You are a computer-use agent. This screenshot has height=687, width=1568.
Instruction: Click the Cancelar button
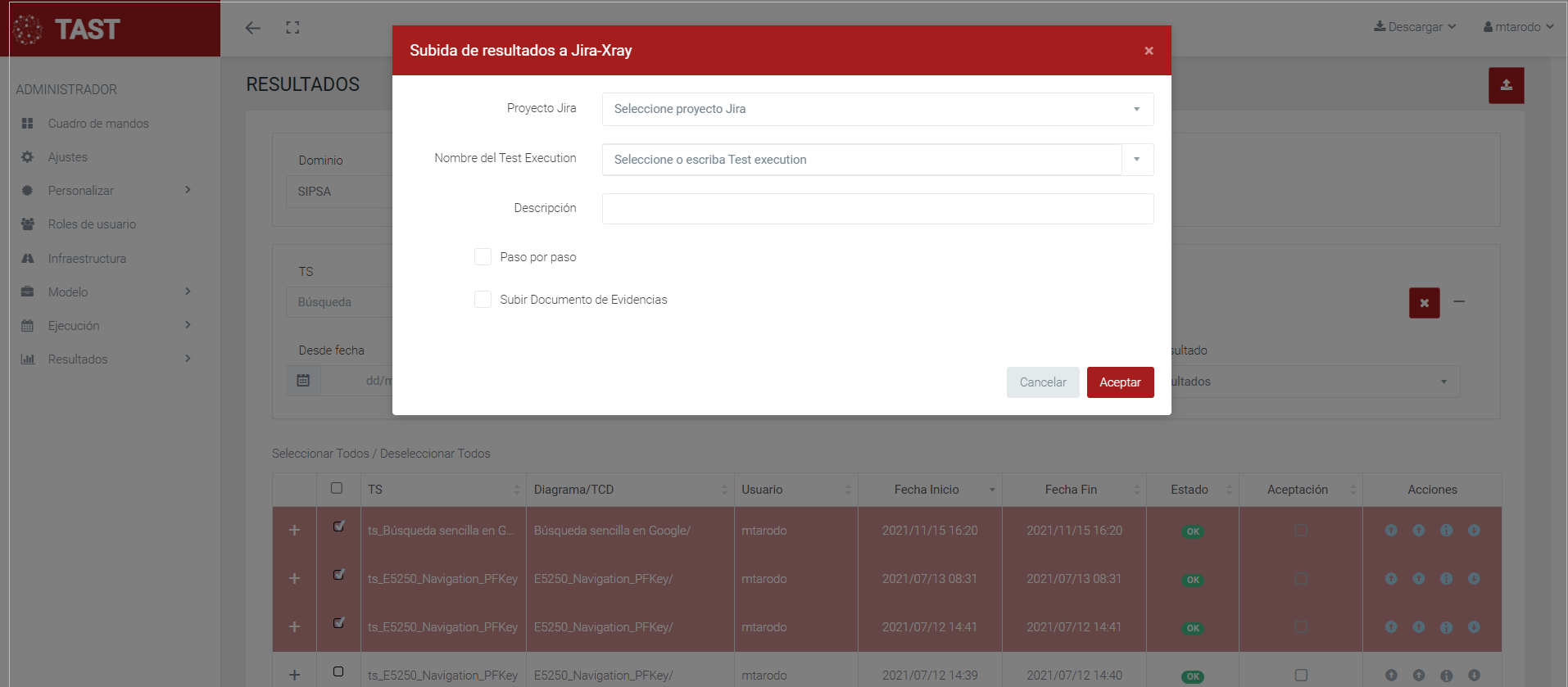pyautogui.click(x=1042, y=382)
